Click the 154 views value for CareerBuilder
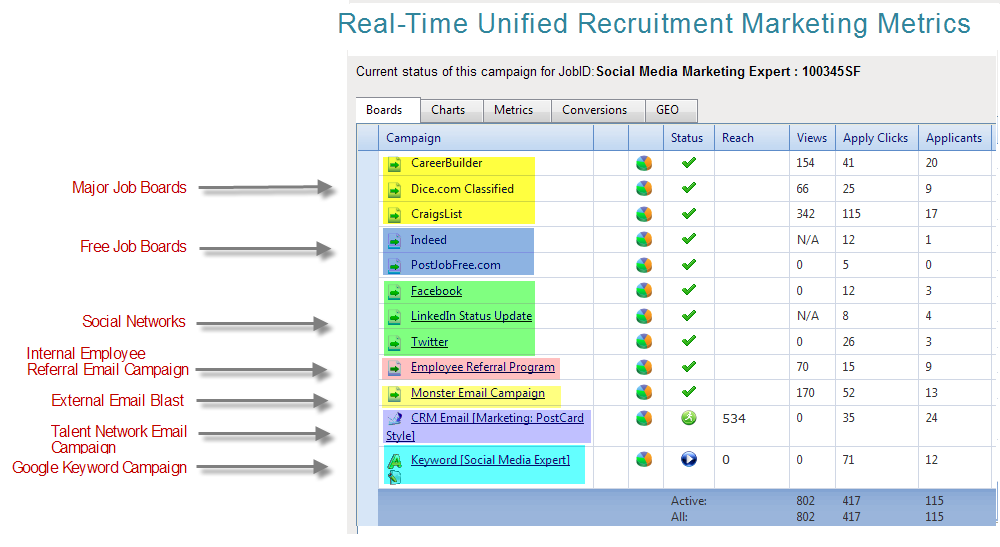This screenshot has height=547, width=1000. (x=805, y=163)
